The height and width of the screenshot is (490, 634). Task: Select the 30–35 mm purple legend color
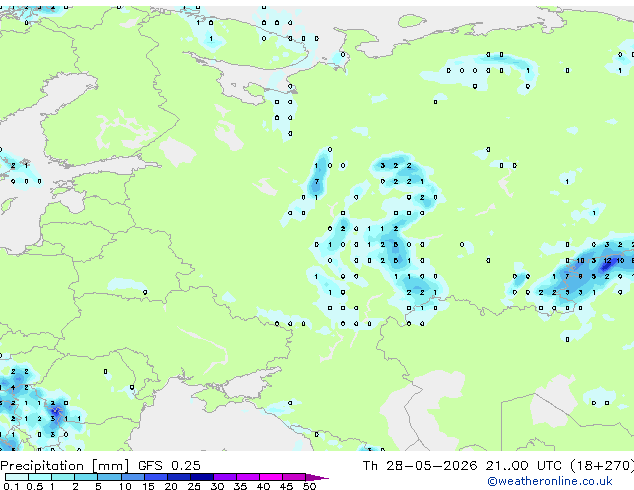225,477
